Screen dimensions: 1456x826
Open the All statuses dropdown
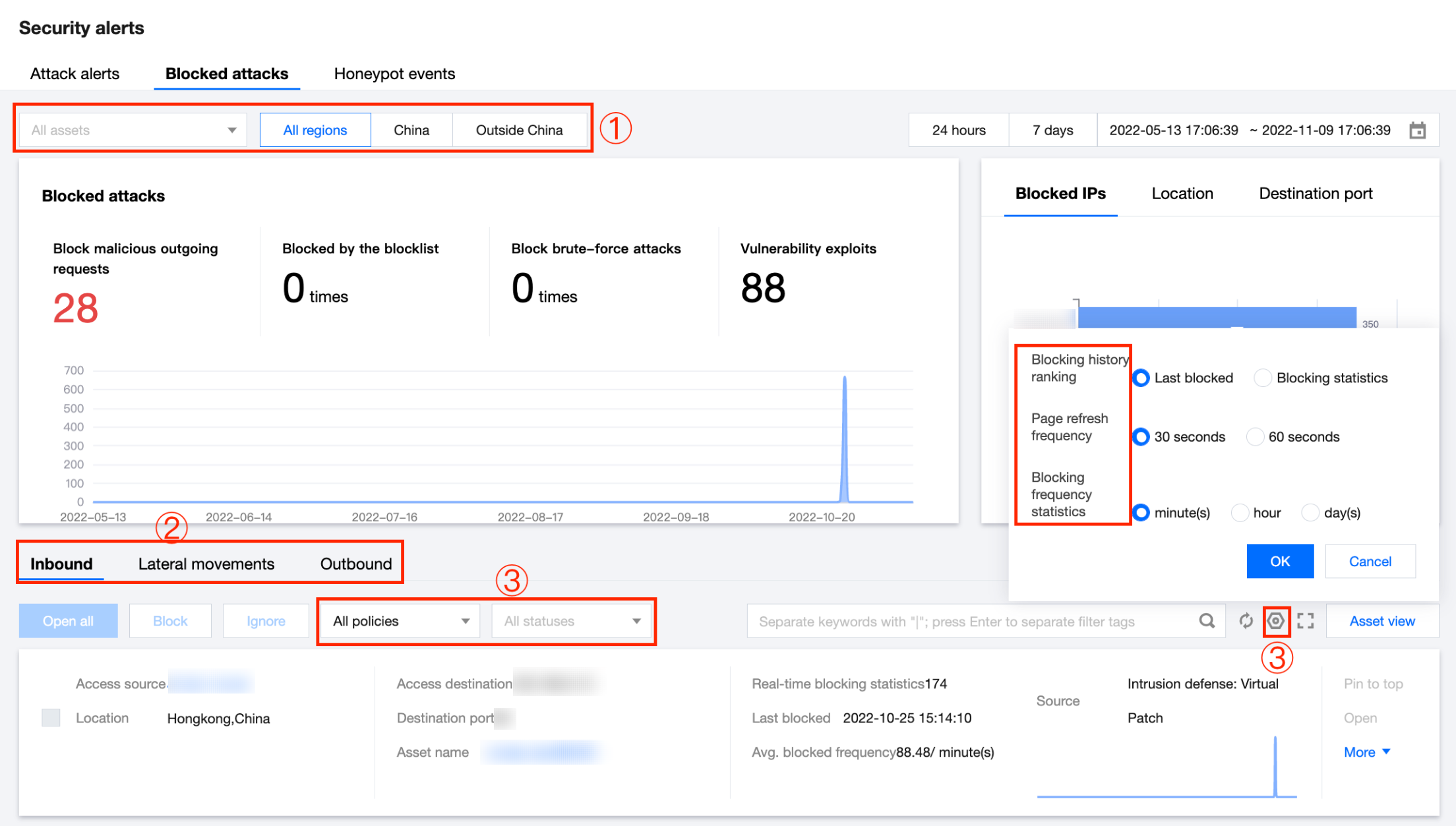[x=571, y=621]
